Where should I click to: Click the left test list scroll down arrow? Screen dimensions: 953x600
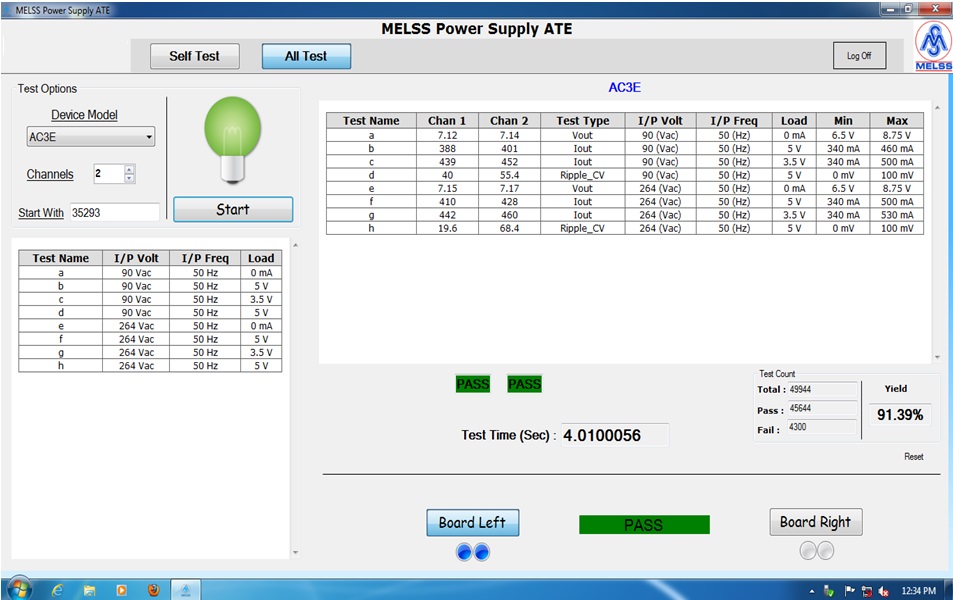[295, 553]
